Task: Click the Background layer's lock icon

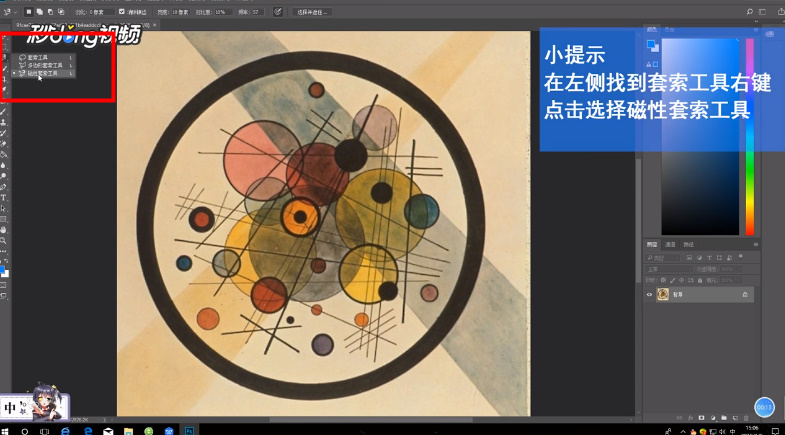Action: click(x=745, y=295)
